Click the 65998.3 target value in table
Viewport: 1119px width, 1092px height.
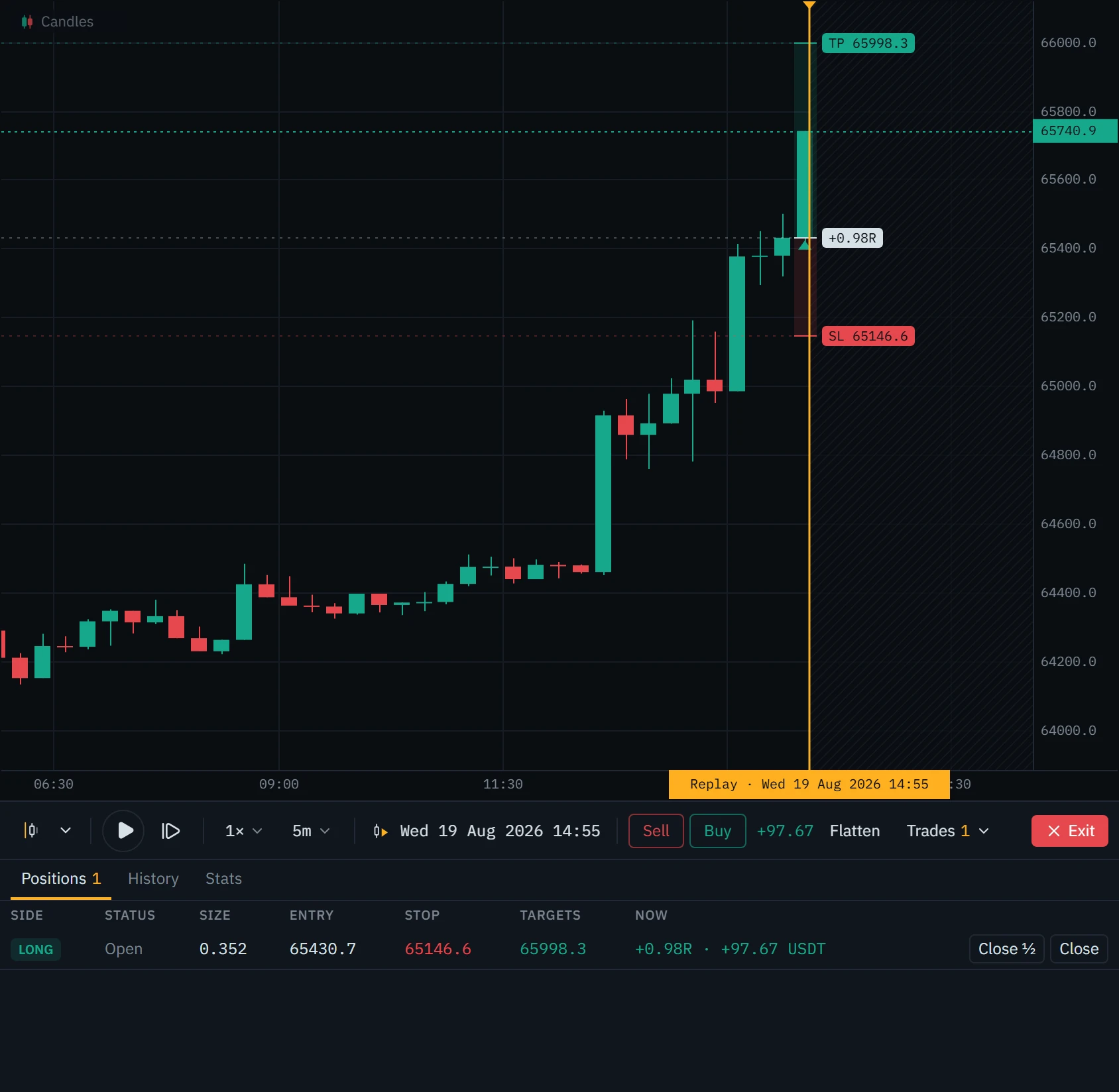(x=553, y=949)
